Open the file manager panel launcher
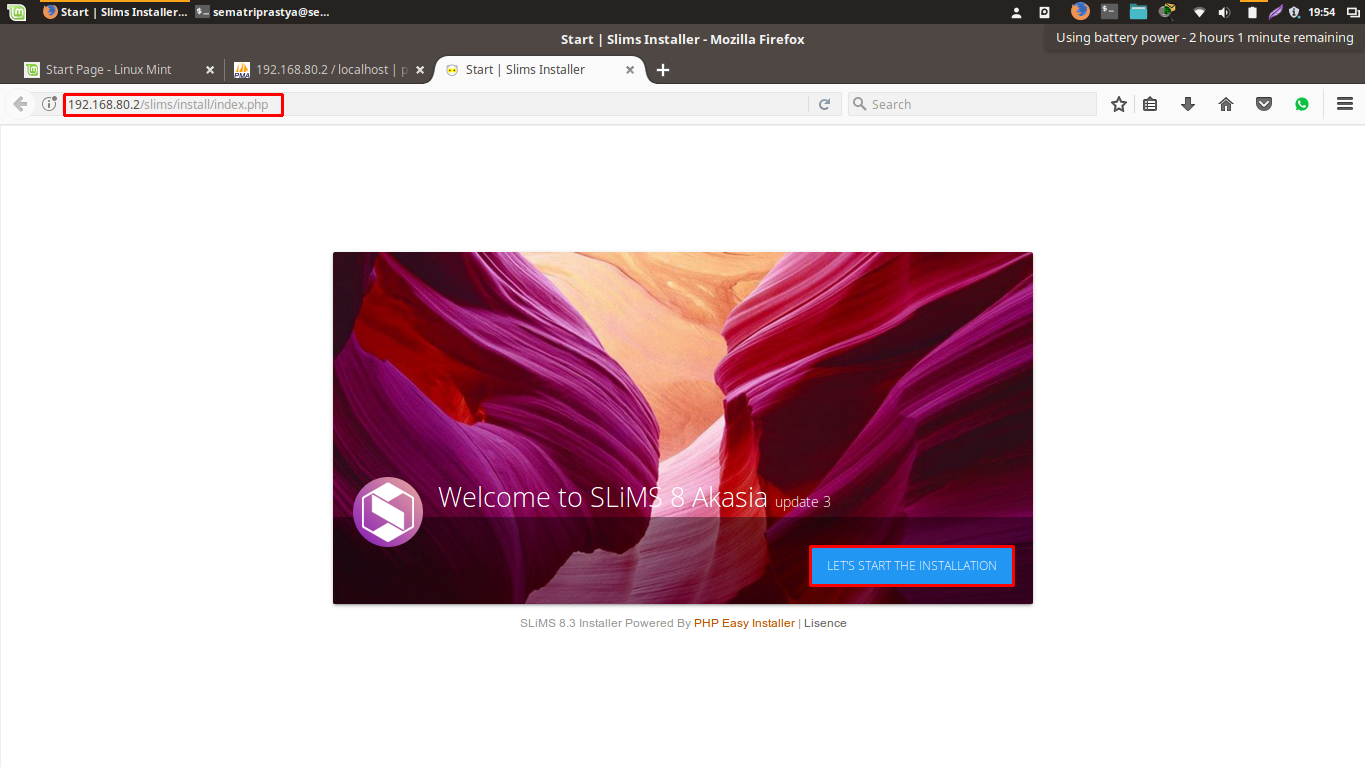Image resolution: width=1365 pixels, height=767 pixels. point(1138,12)
